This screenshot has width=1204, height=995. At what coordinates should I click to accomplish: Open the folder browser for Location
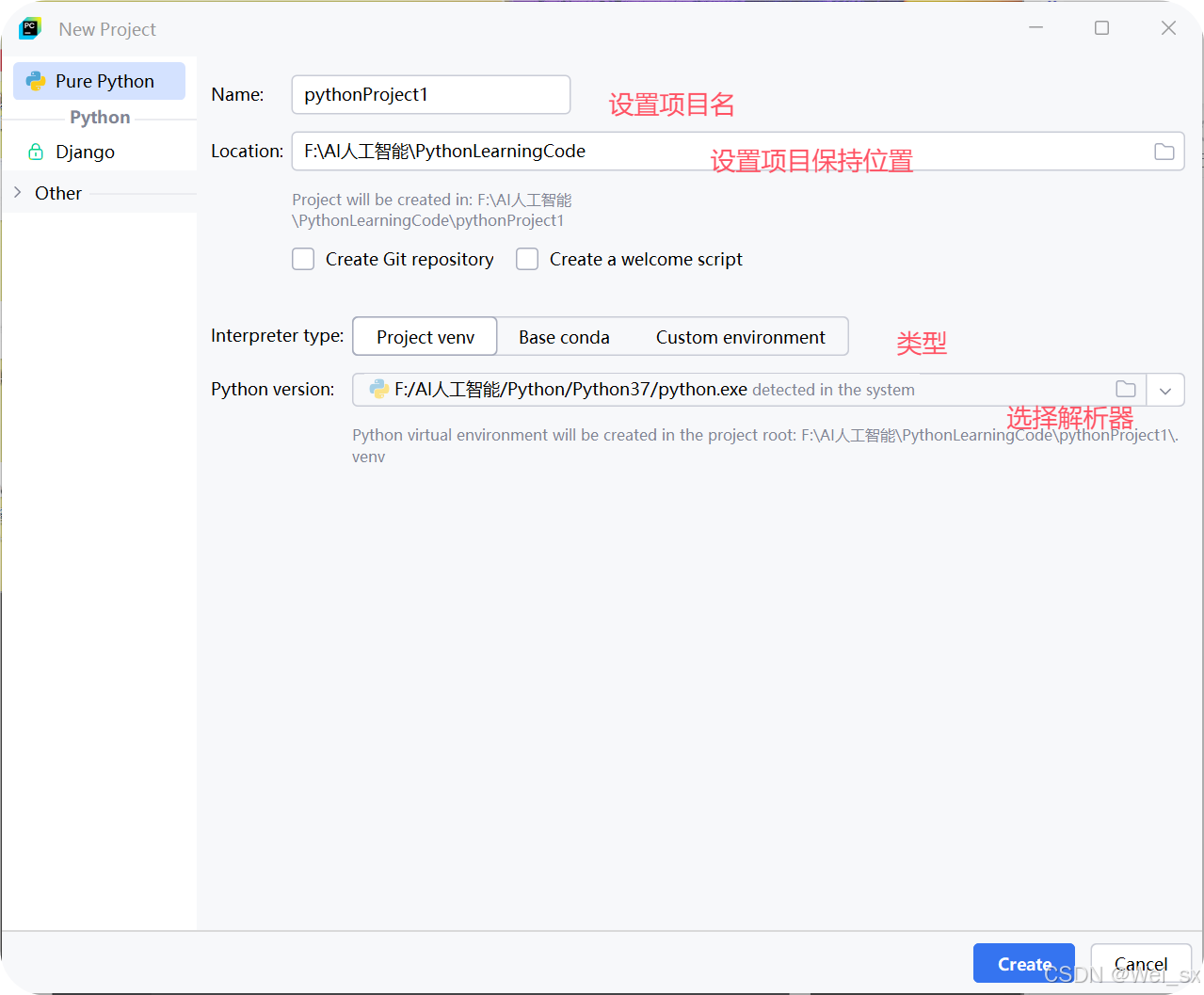point(1164,151)
